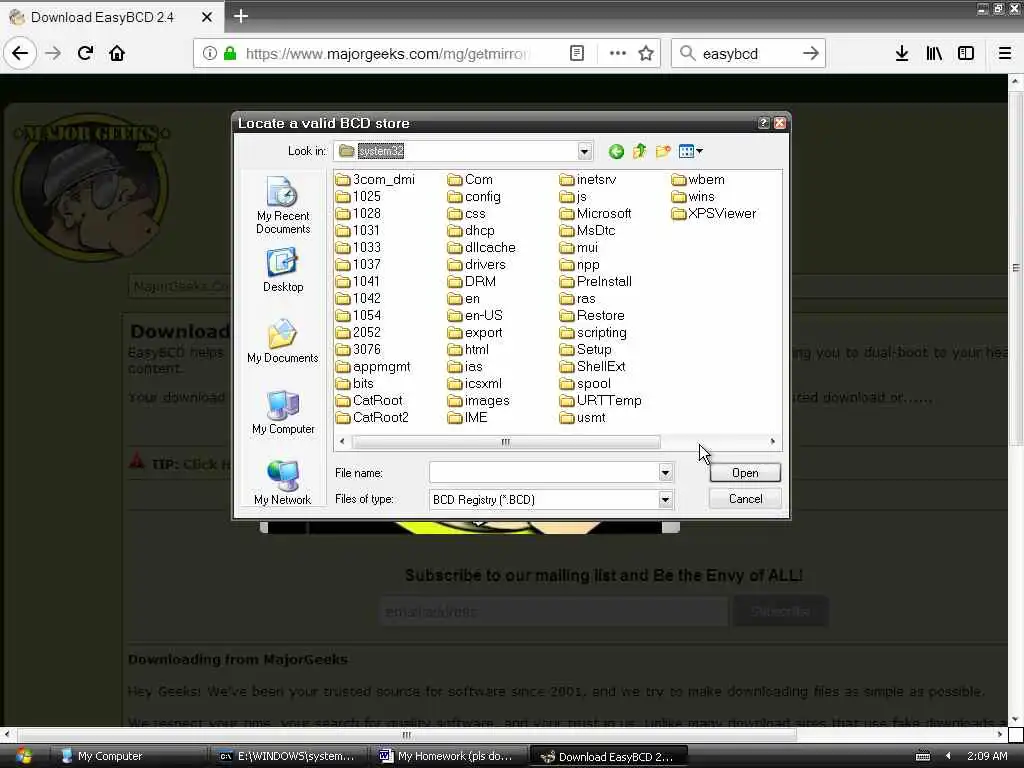Click the keyboard icon in system tray
The image size is (1024, 768).
coord(923,756)
